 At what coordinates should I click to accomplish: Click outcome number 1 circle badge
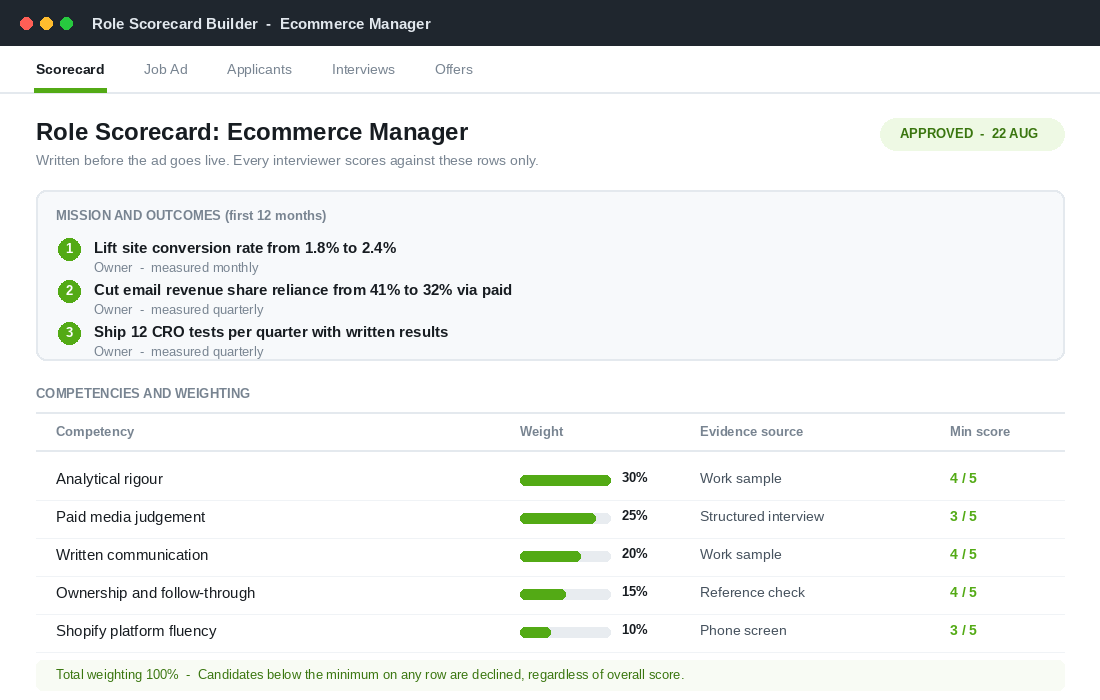pyautogui.click(x=69, y=248)
